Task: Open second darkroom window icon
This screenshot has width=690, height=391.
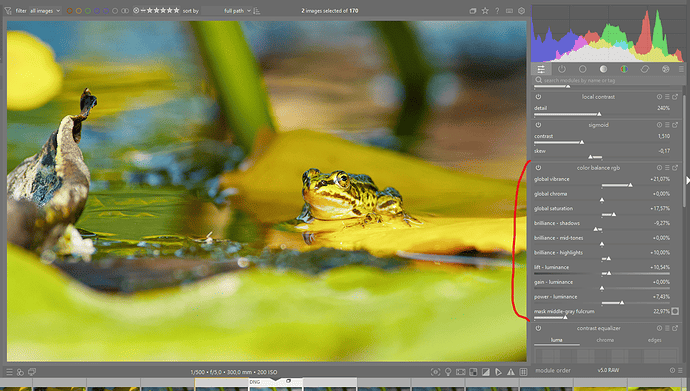Action: [x=32, y=372]
